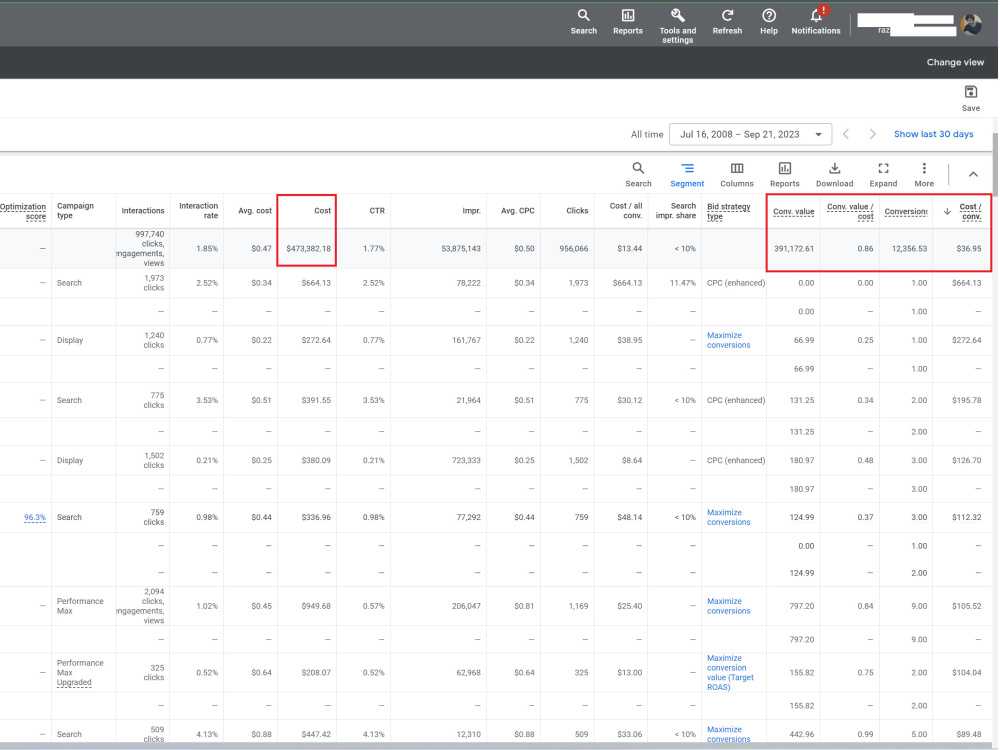Click Conversions column header

pos(906,211)
